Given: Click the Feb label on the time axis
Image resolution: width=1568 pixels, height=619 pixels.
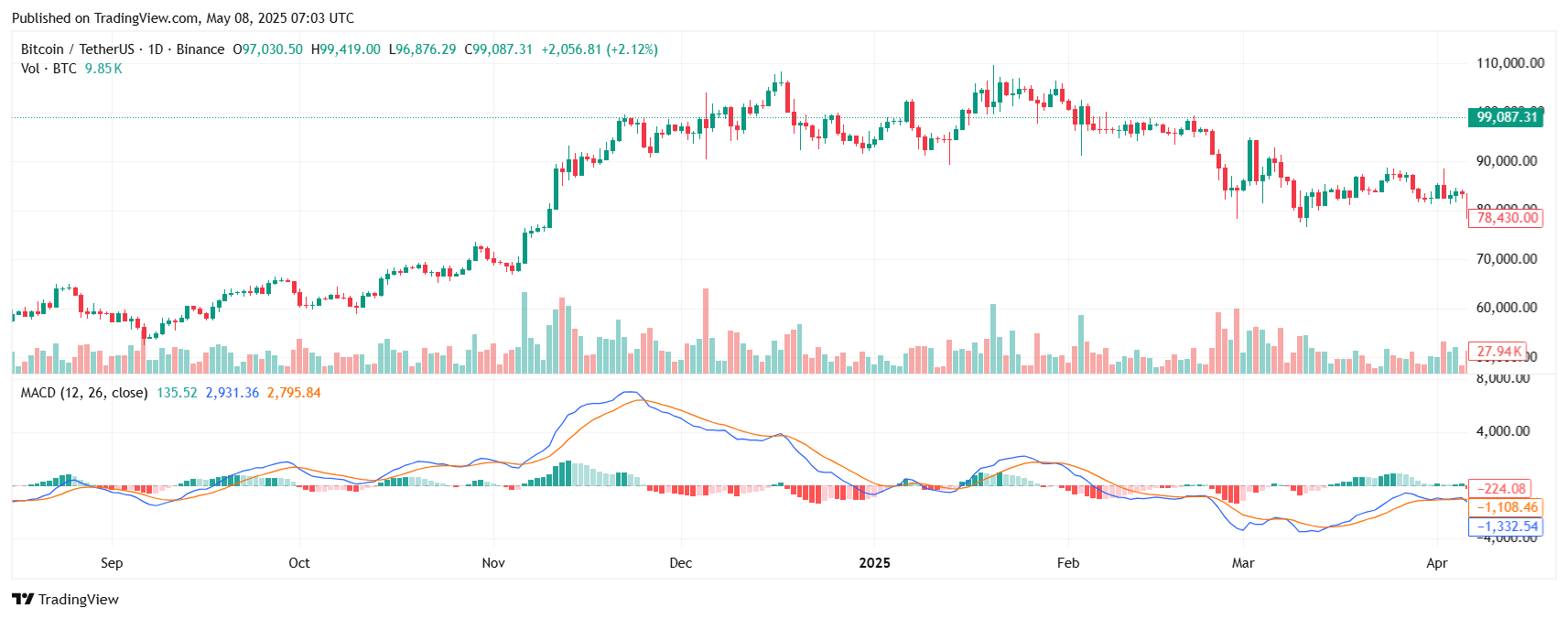Looking at the screenshot, I should pos(1068,563).
